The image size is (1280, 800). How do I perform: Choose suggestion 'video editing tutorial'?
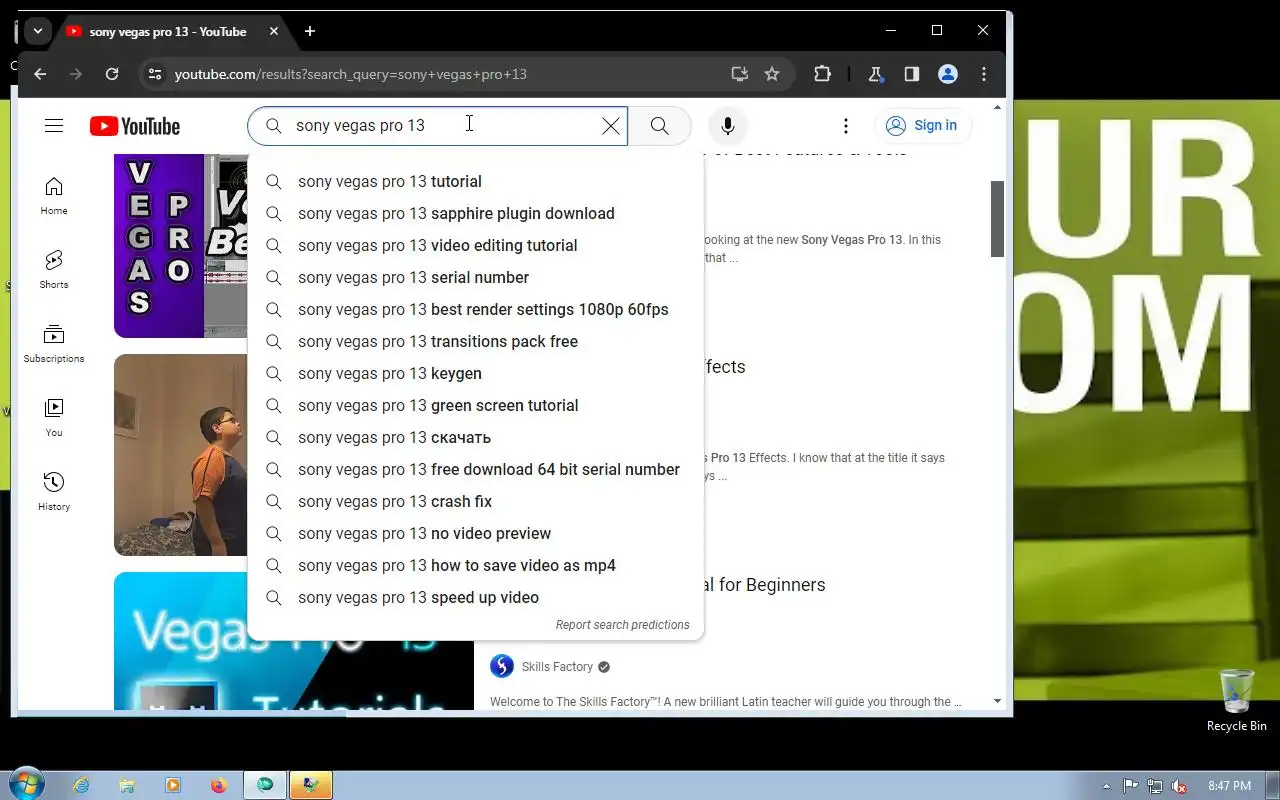tap(475, 245)
